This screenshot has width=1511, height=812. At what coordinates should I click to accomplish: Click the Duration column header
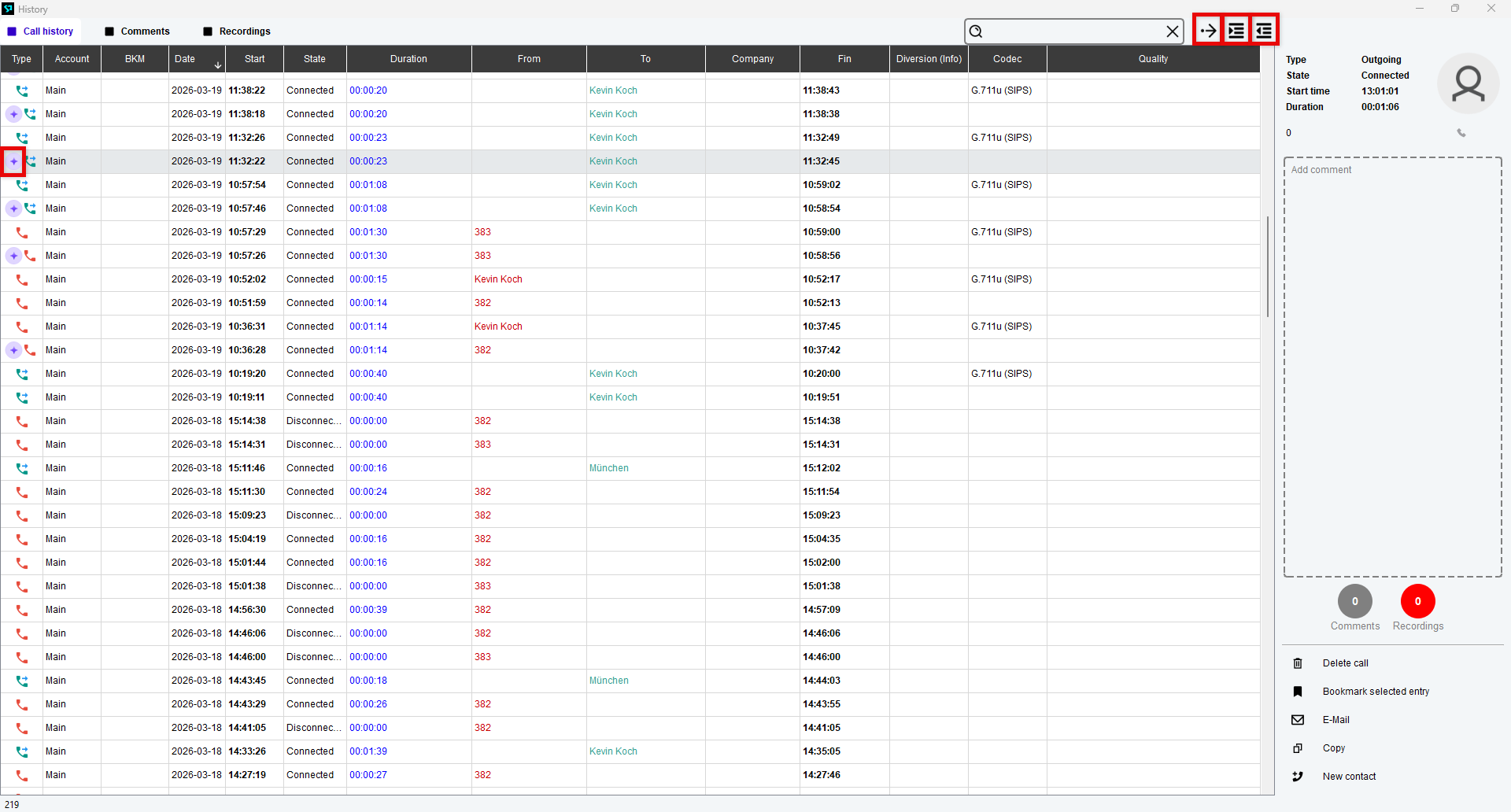(408, 59)
